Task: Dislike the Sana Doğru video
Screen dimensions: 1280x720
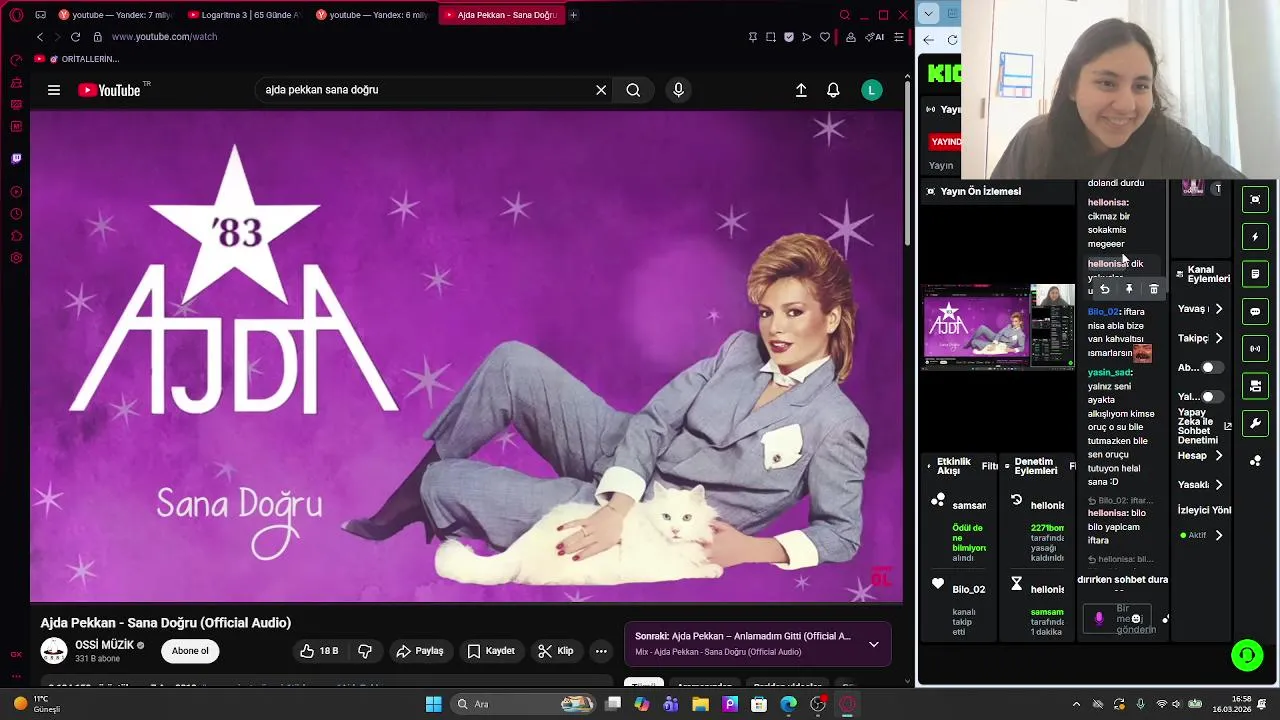Action: tap(365, 651)
